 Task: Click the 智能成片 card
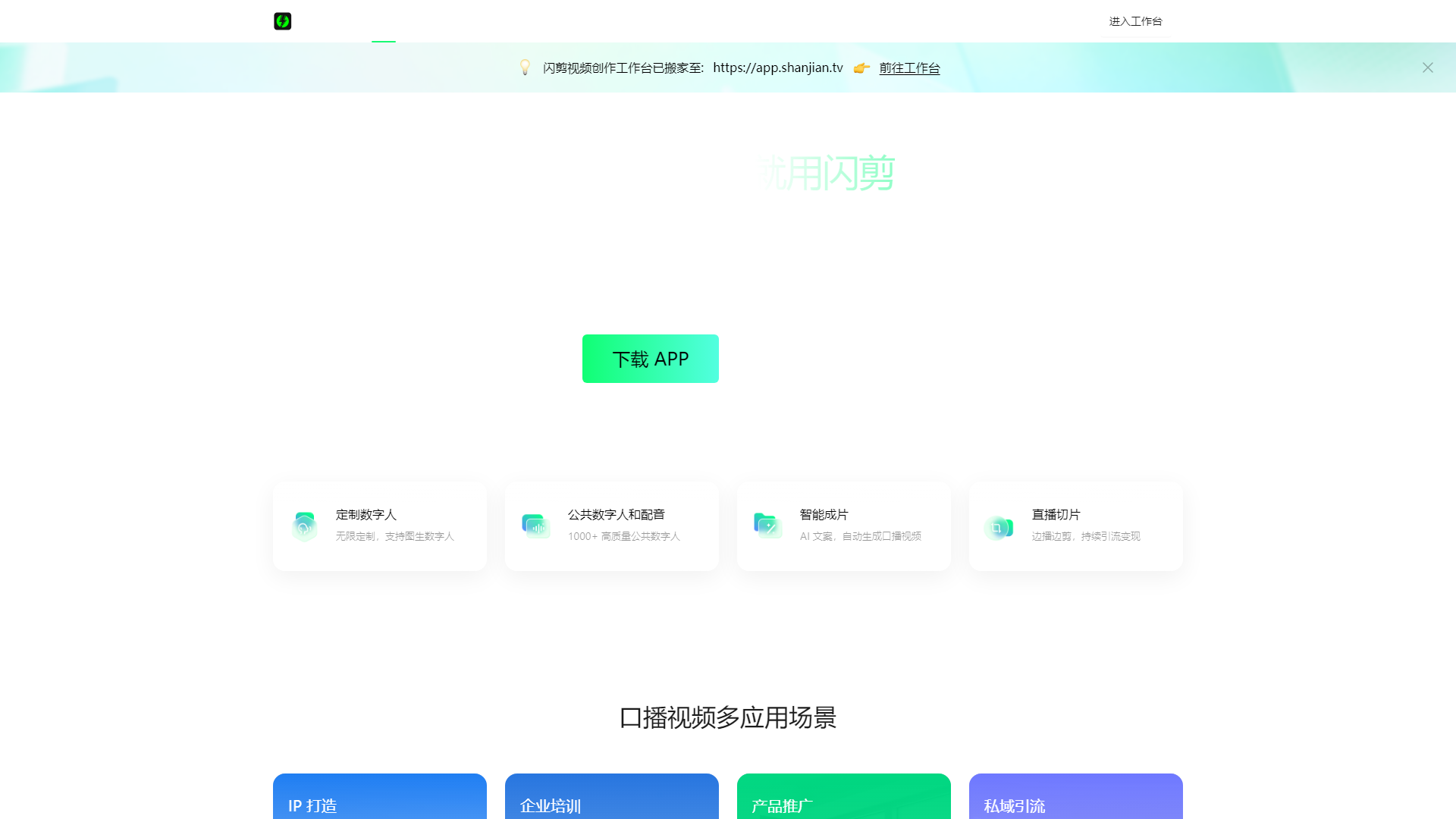pos(843,526)
